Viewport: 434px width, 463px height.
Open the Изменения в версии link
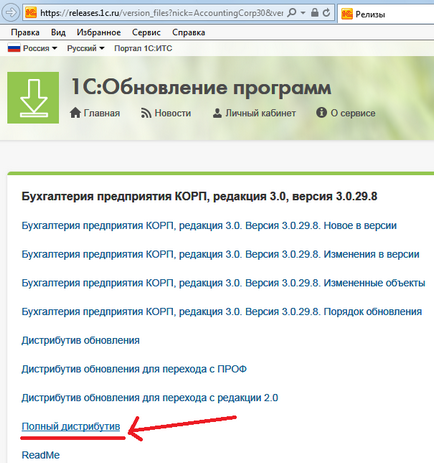[220, 254]
